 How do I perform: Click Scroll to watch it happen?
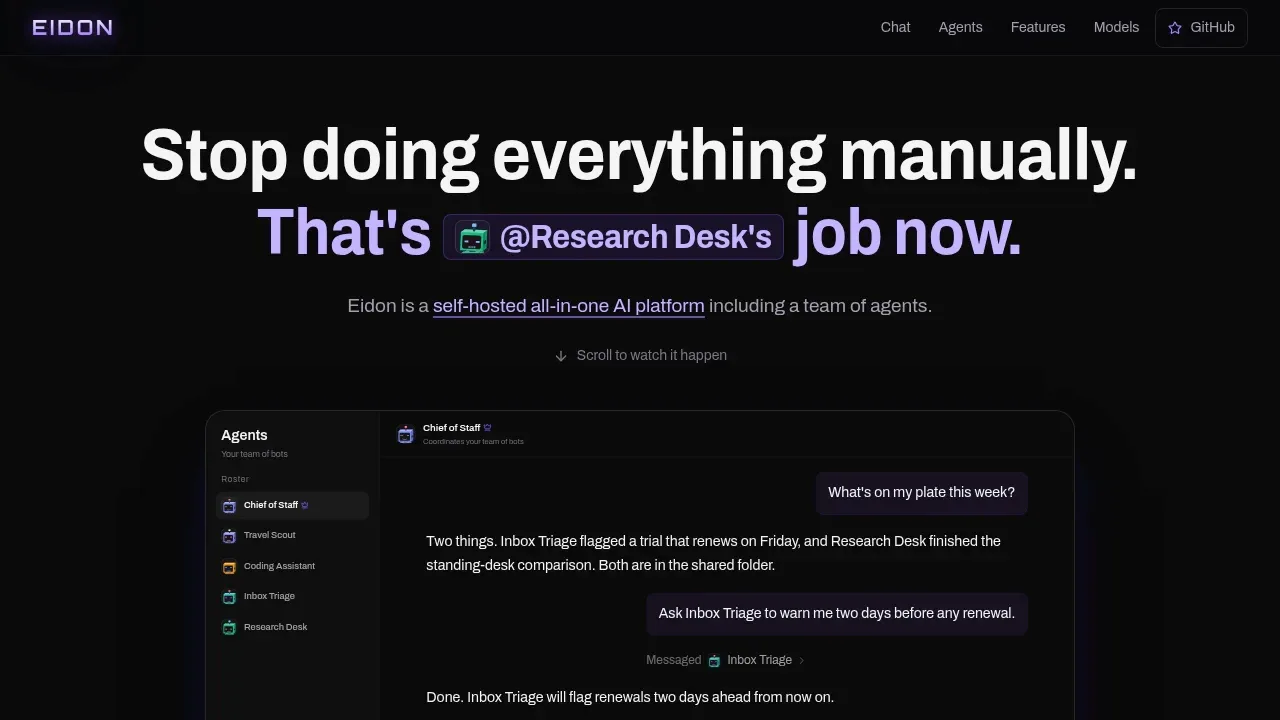640,355
